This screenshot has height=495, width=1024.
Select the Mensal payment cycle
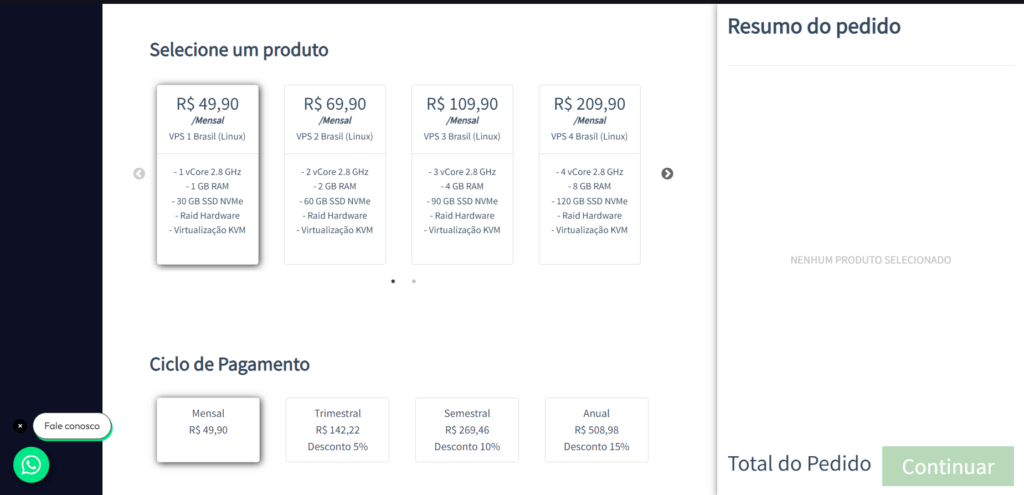[208, 430]
